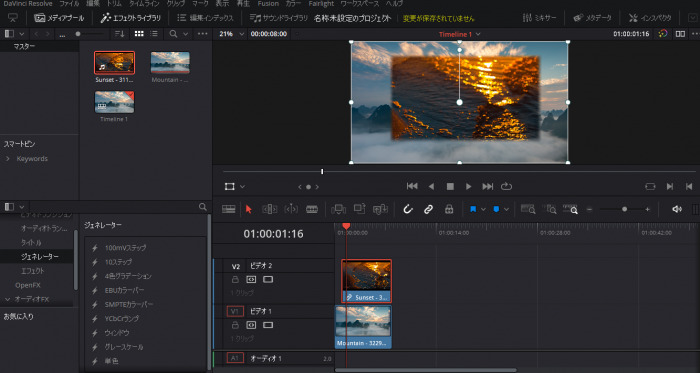Select the V1 destination control
This screenshot has width=700, height=373.
tap(235, 311)
